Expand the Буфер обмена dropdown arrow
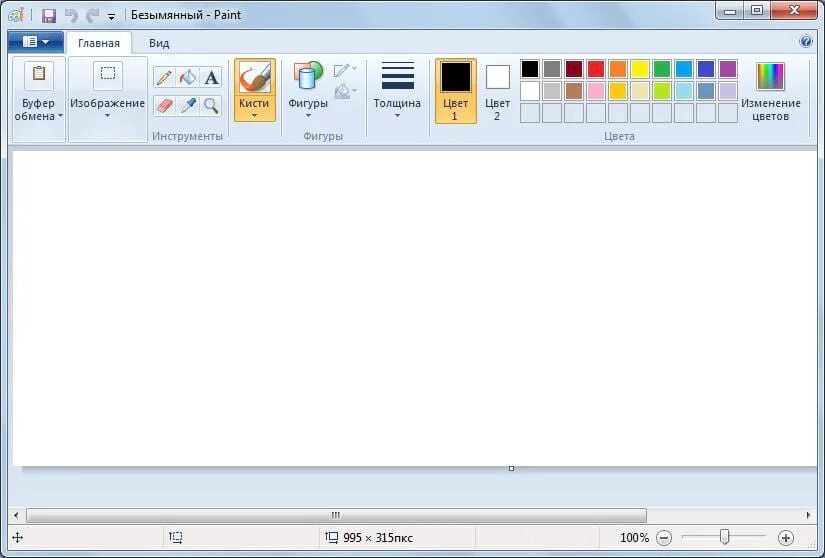 coord(61,116)
